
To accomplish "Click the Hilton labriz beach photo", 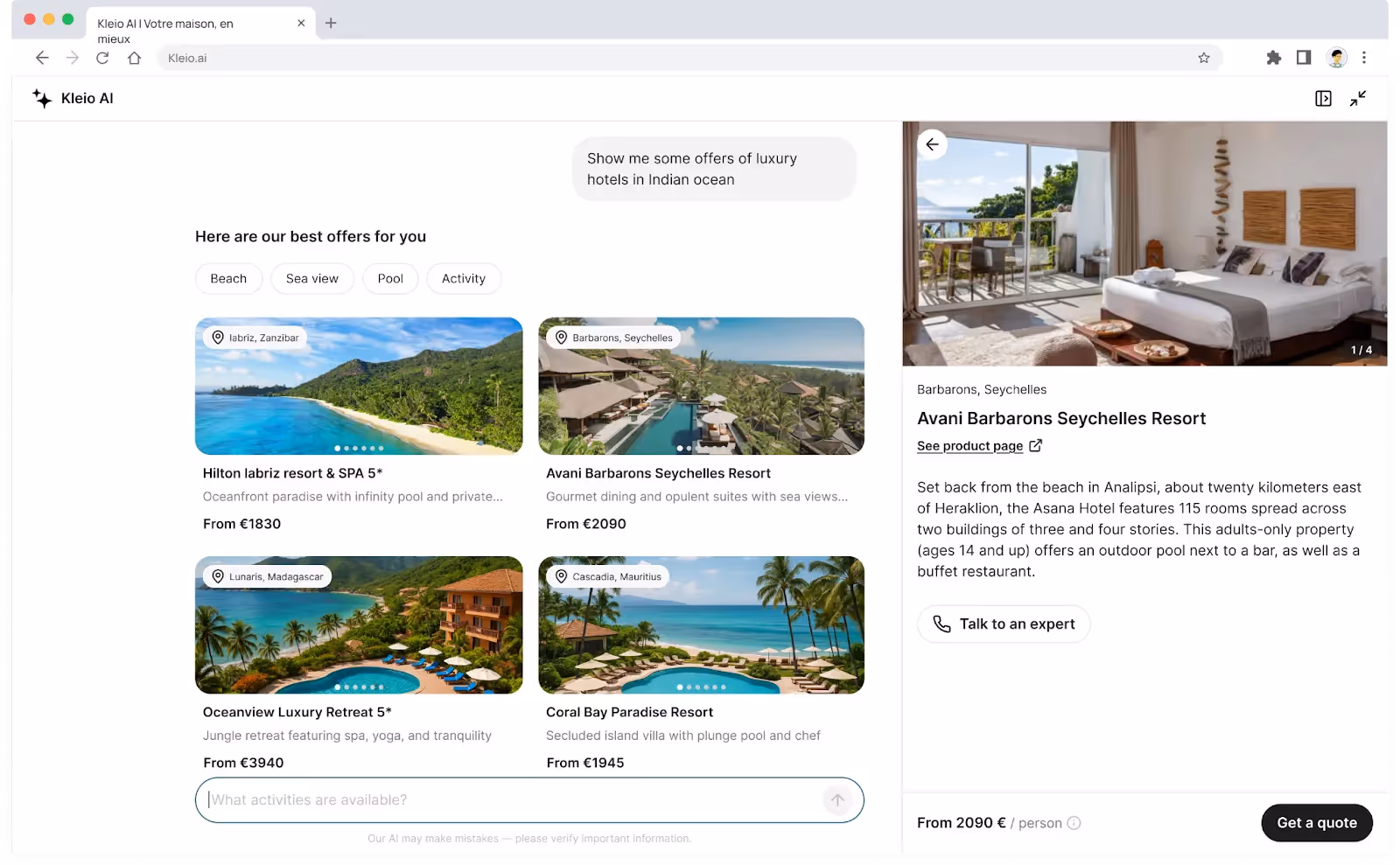I will coord(359,386).
